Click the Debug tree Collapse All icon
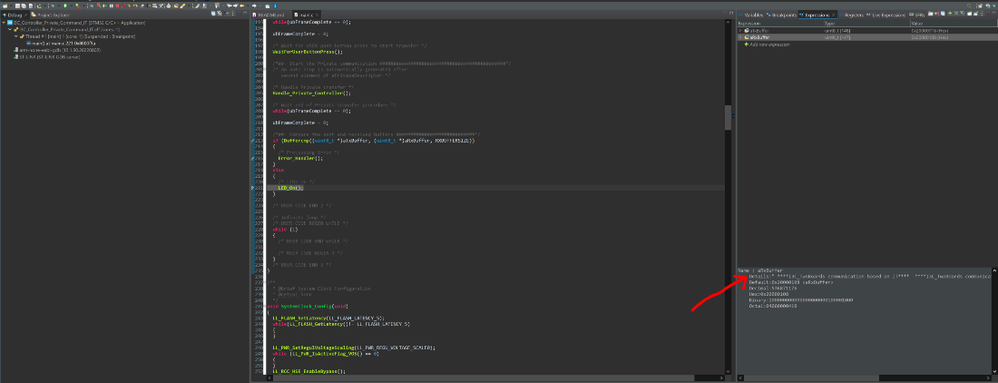 coord(213,13)
